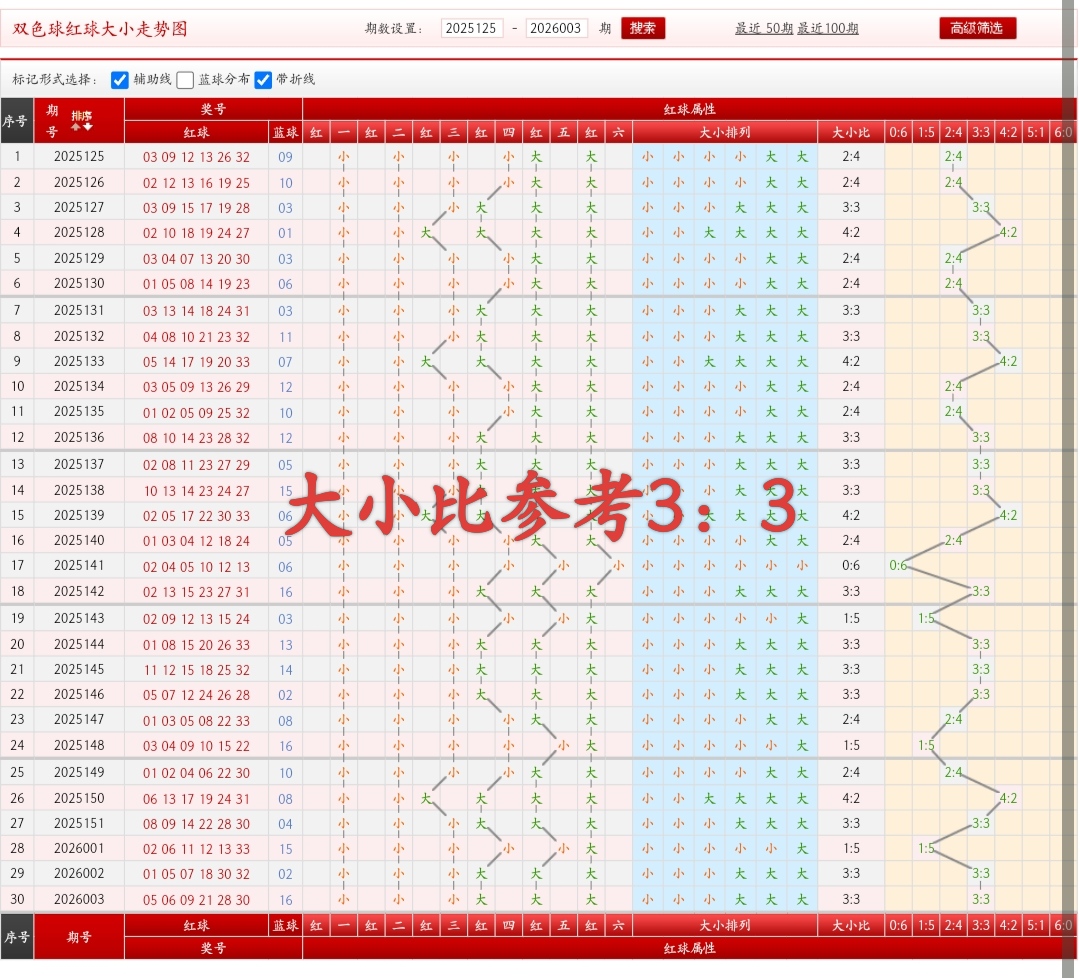Click the 搜索 button
1080x978 pixels.
click(x=643, y=28)
